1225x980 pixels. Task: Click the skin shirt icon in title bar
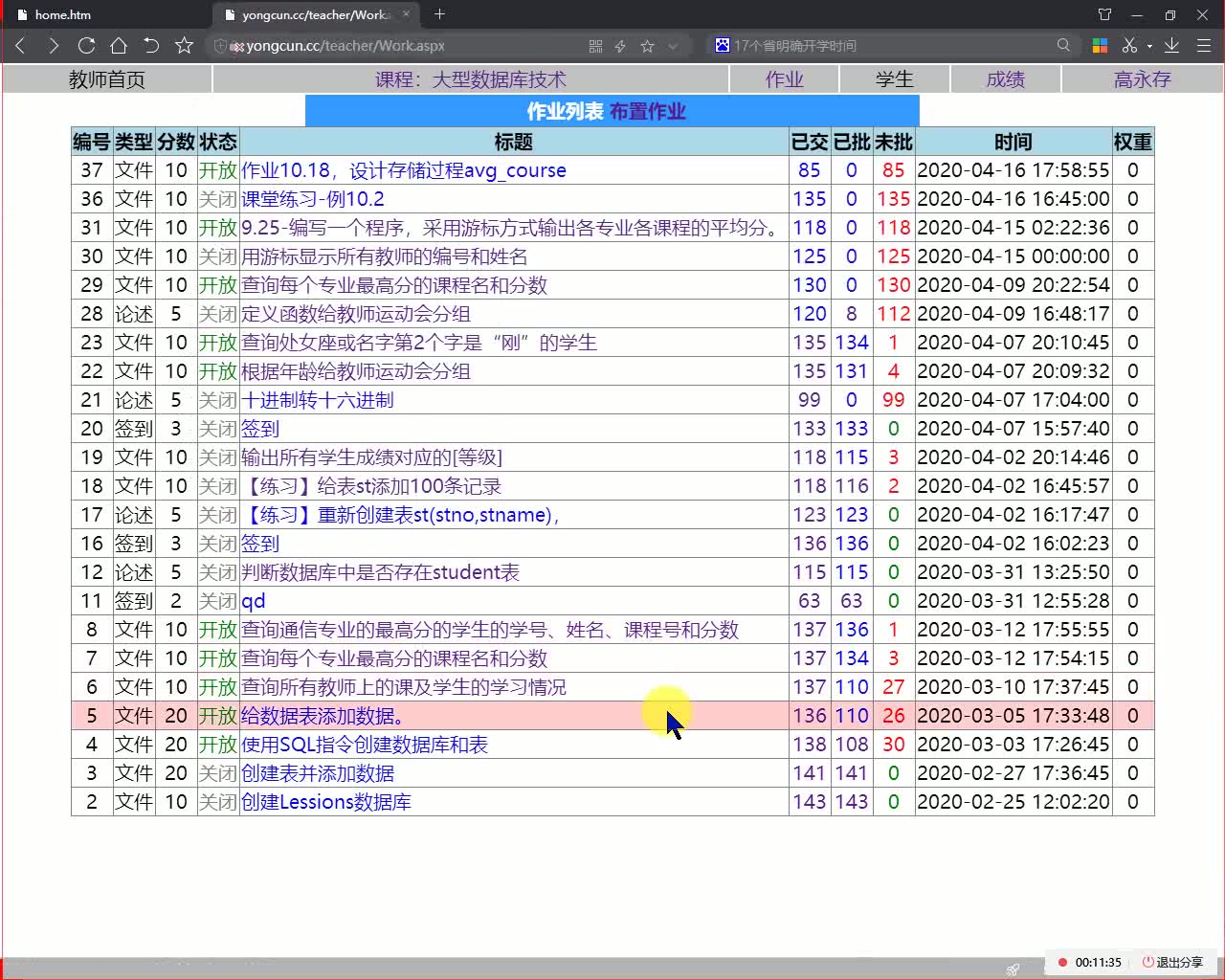[1104, 14]
